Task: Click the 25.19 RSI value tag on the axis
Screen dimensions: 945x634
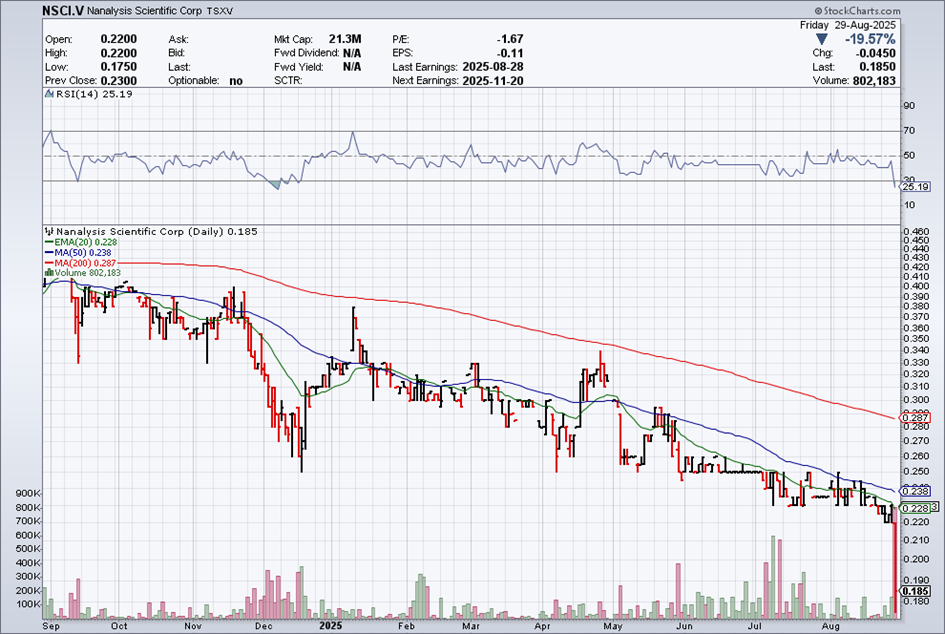Action: [916, 187]
